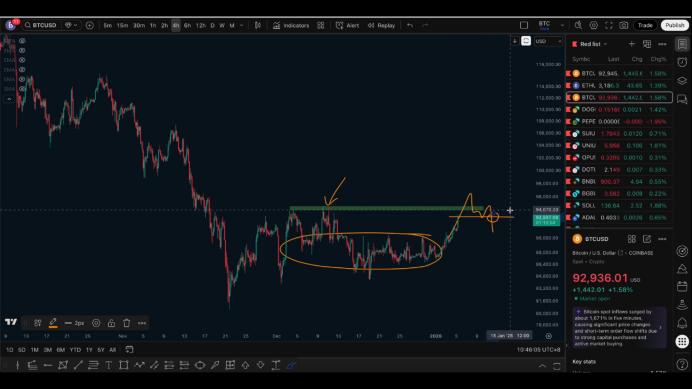Open the USD currency dropdown

(548, 42)
